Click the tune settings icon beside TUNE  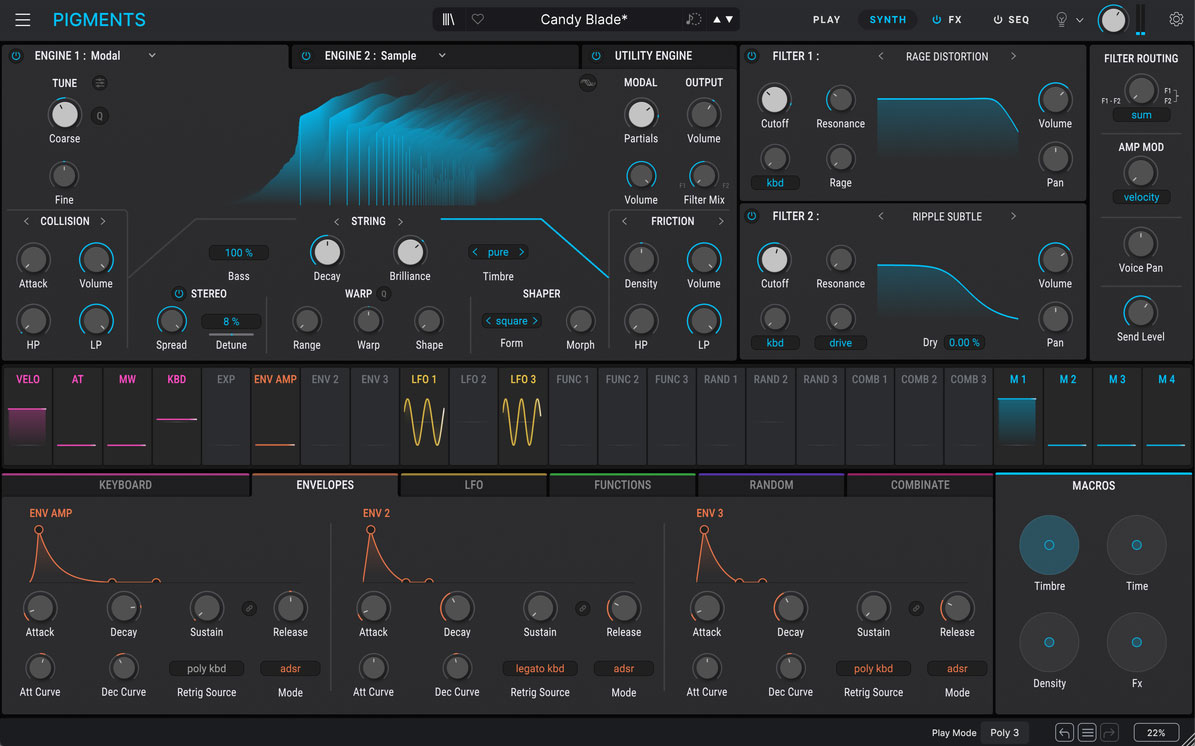pos(100,83)
